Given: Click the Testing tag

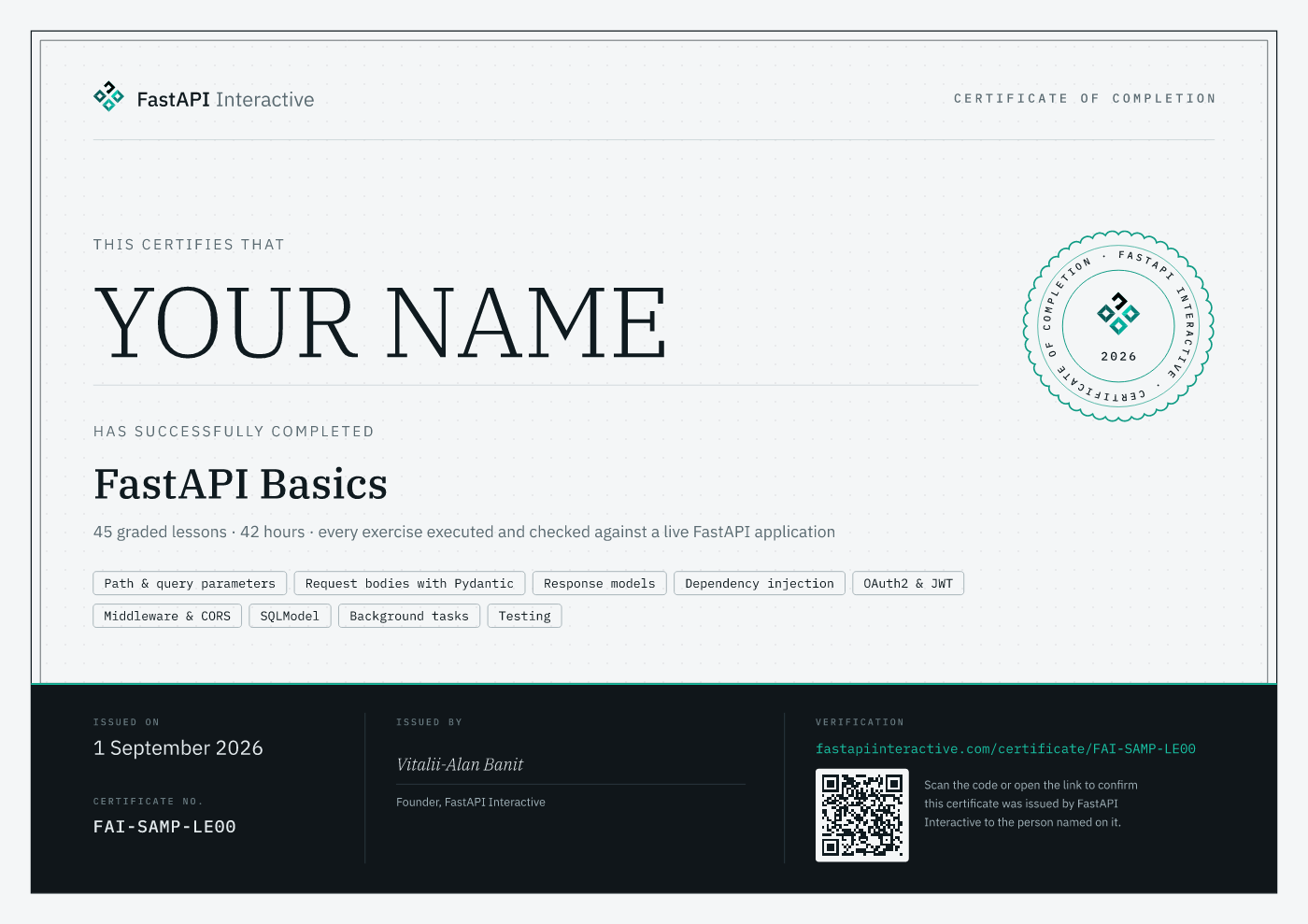Looking at the screenshot, I should pos(524,617).
